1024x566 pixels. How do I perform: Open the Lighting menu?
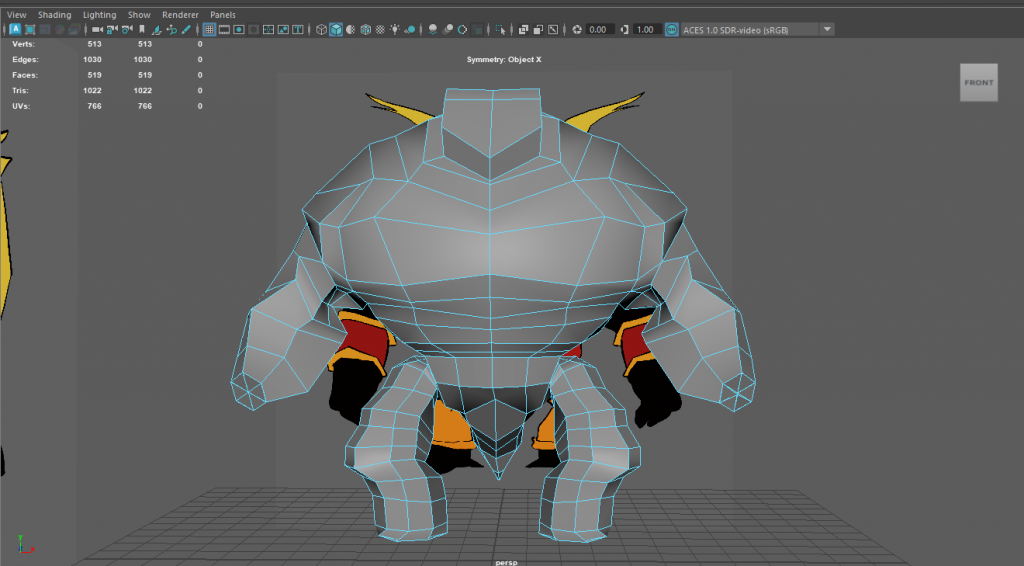[99, 14]
